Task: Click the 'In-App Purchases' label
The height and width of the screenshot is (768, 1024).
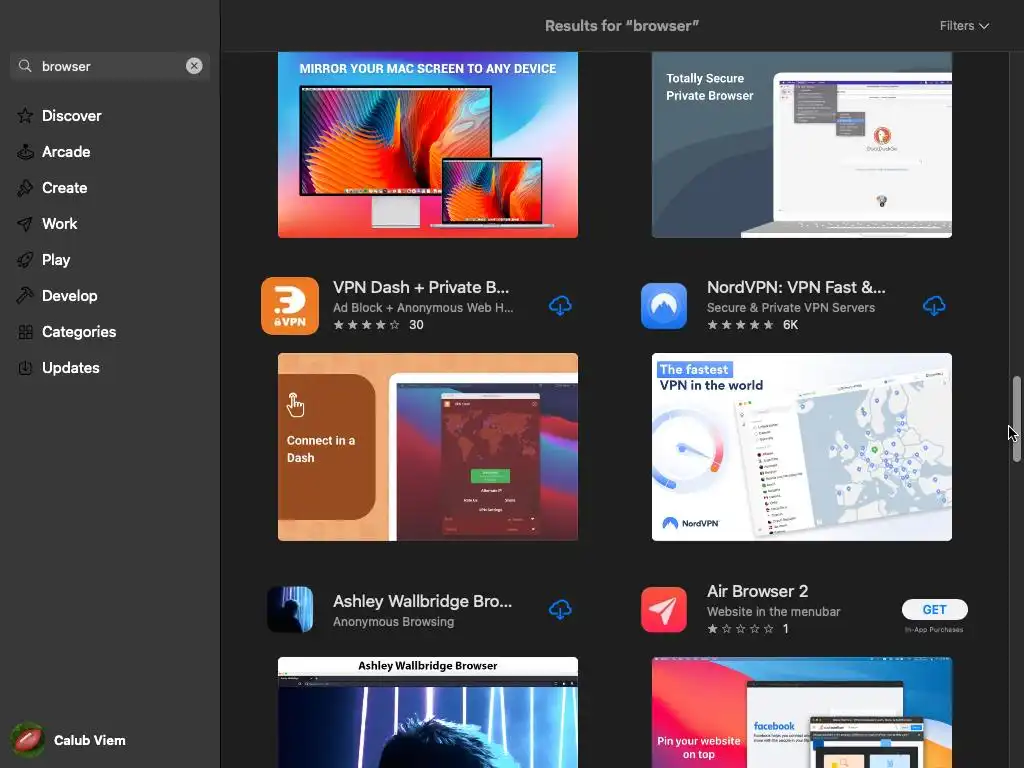Action: point(934,630)
